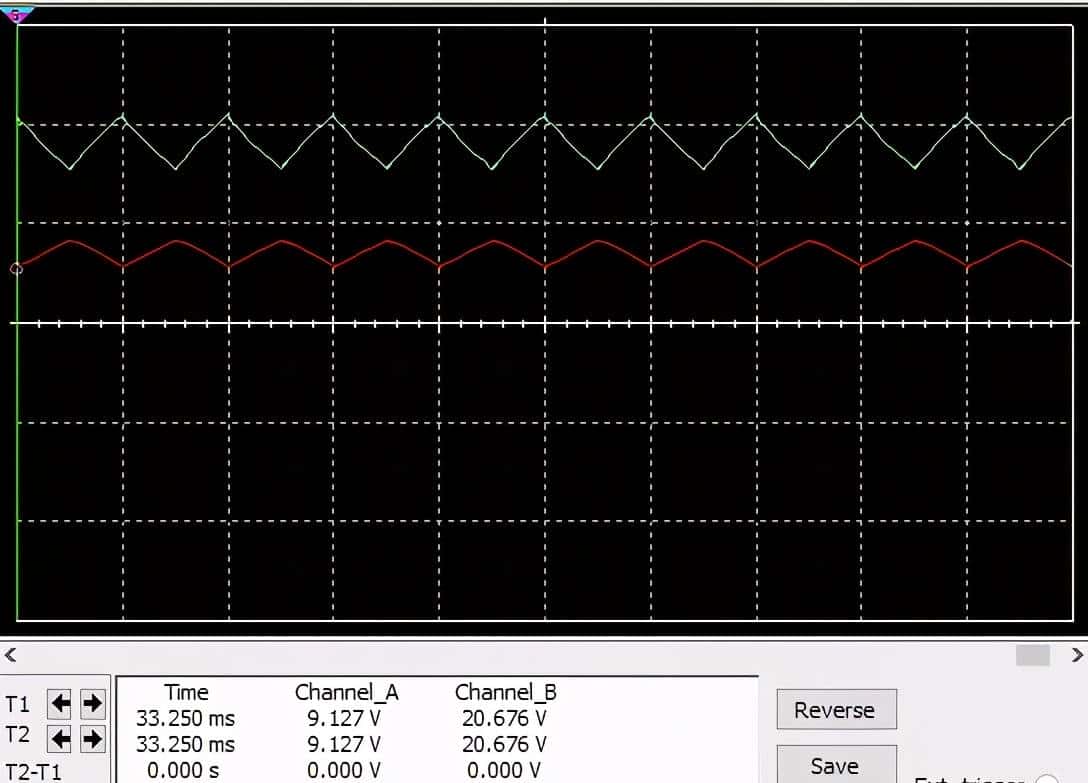
Task: Click the T1 row time value 33.250 ms
Action: point(186,718)
